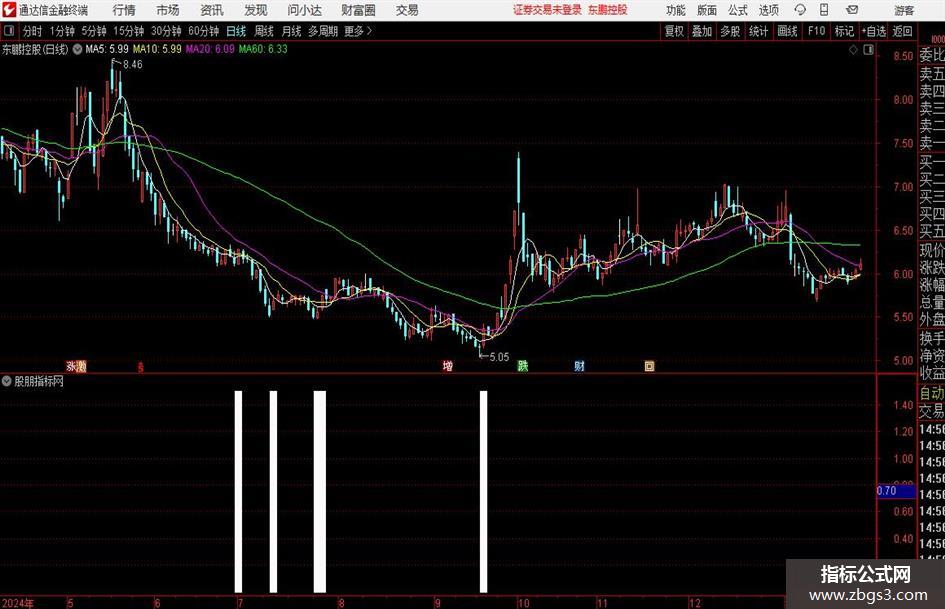Open the 交易 menu

tap(407, 10)
